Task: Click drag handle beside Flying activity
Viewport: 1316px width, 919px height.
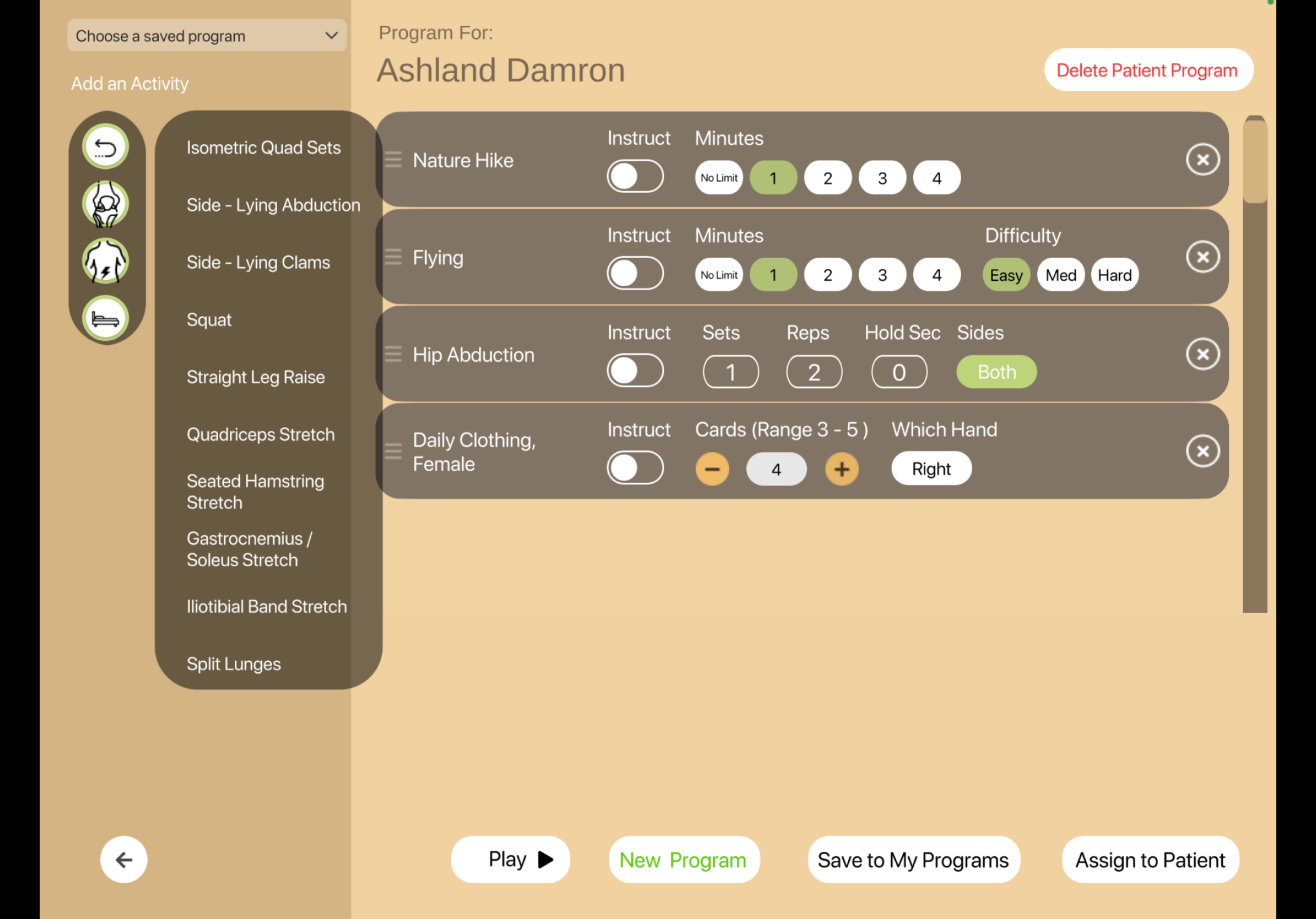Action: tap(393, 257)
